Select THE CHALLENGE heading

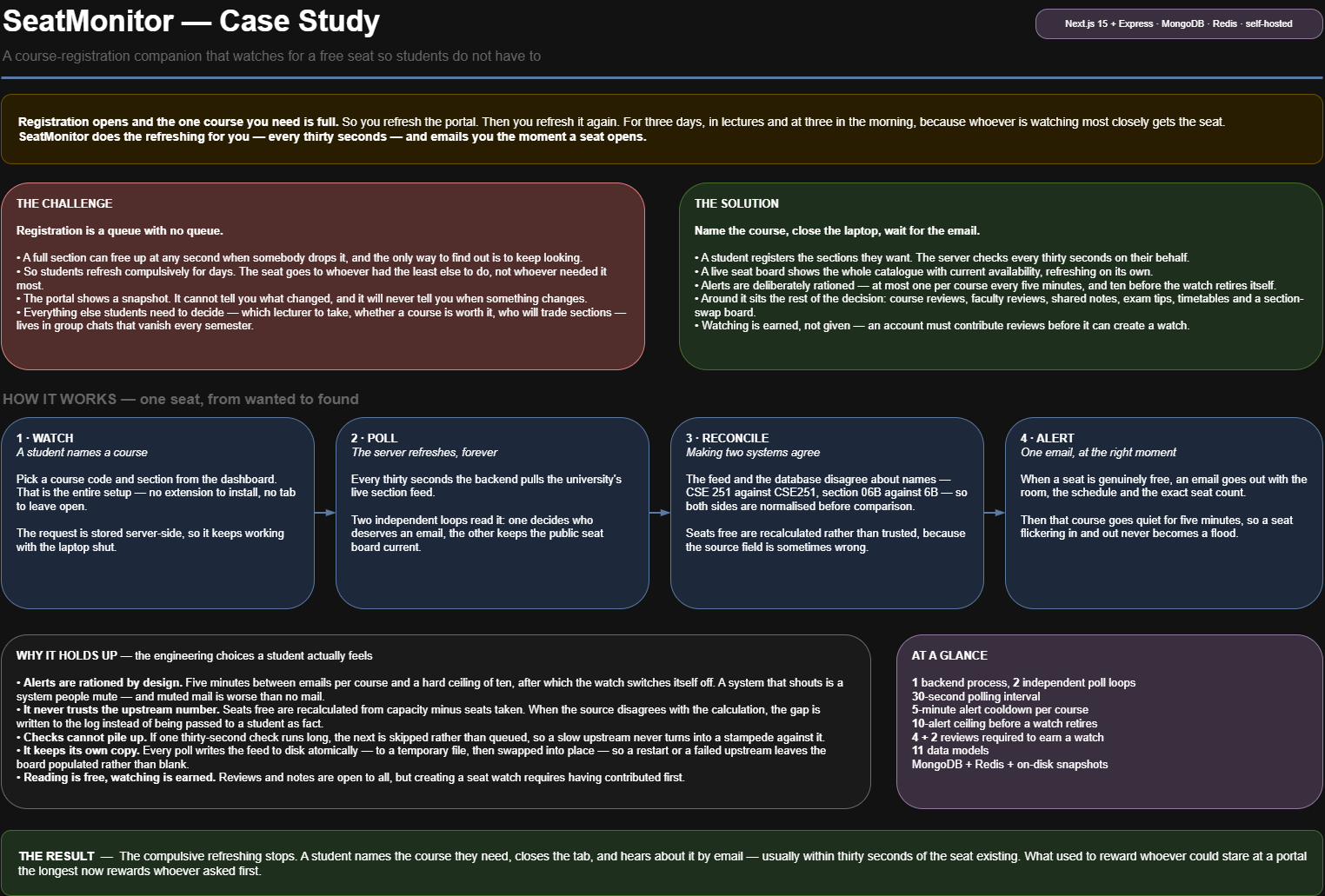coord(64,204)
